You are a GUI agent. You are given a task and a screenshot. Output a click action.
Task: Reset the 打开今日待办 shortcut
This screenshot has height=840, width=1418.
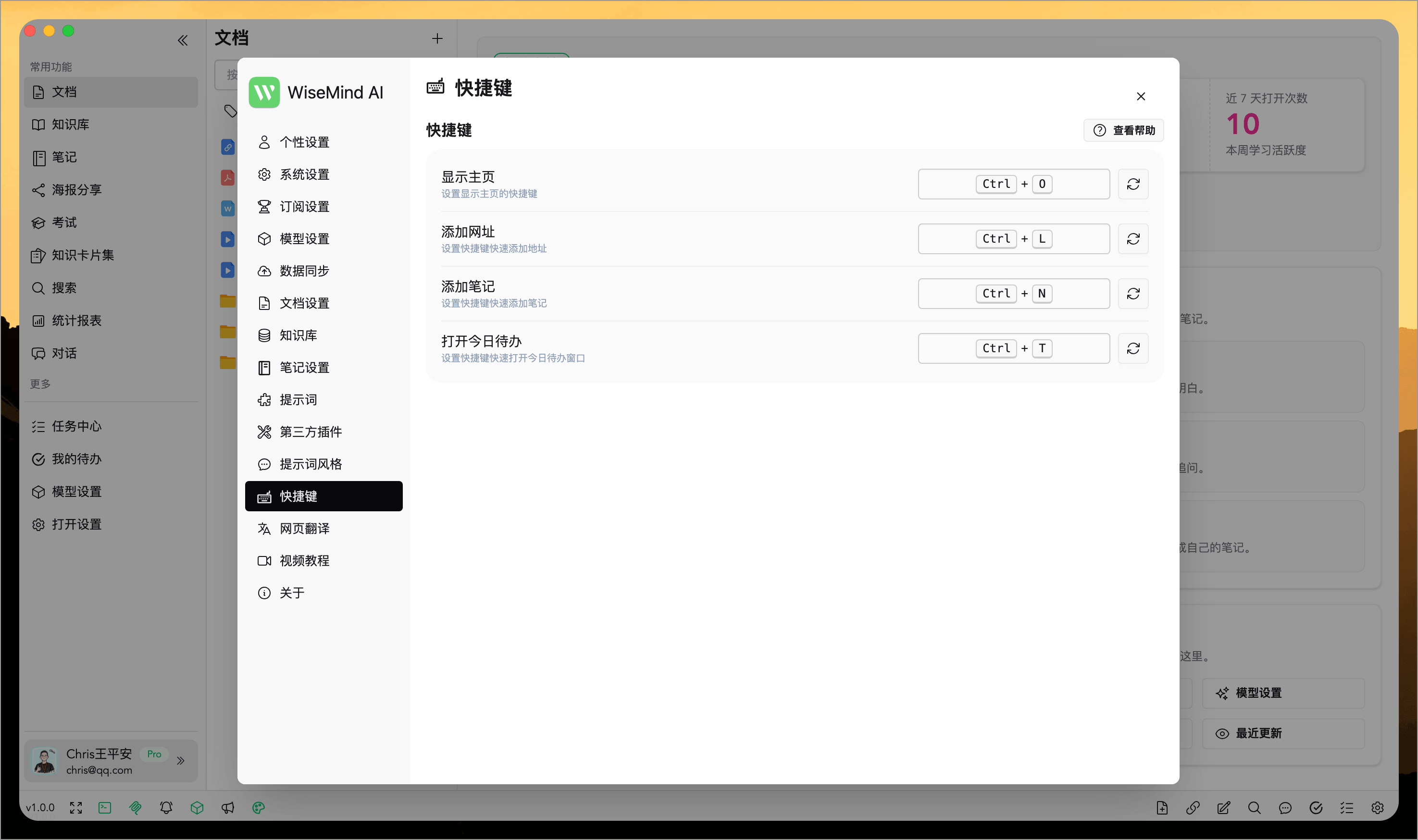pyautogui.click(x=1133, y=348)
